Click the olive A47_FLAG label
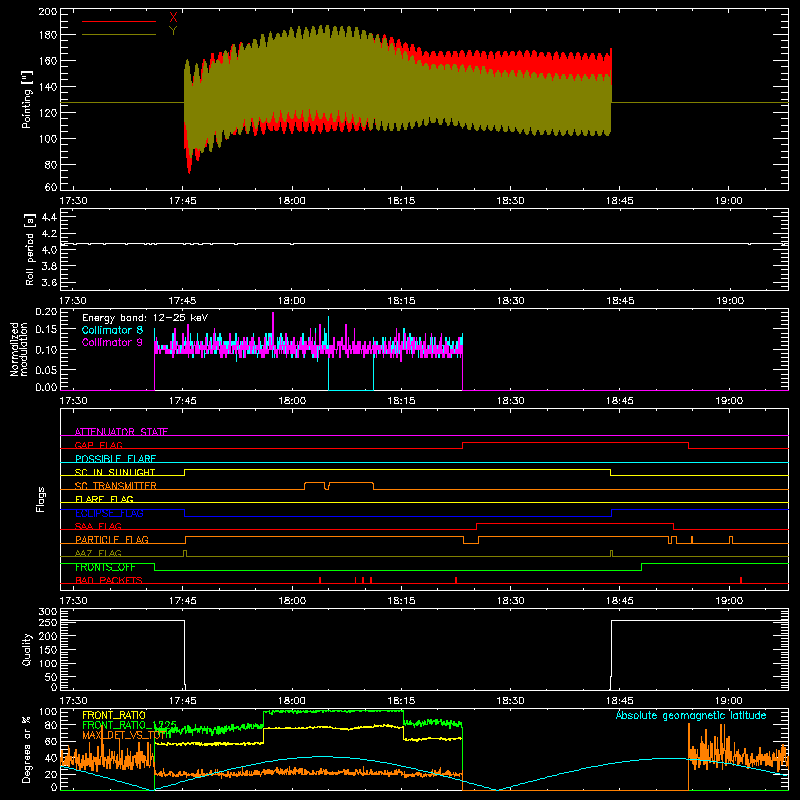The height and width of the screenshot is (800, 800). pyautogui.click(x=98, y=553)
